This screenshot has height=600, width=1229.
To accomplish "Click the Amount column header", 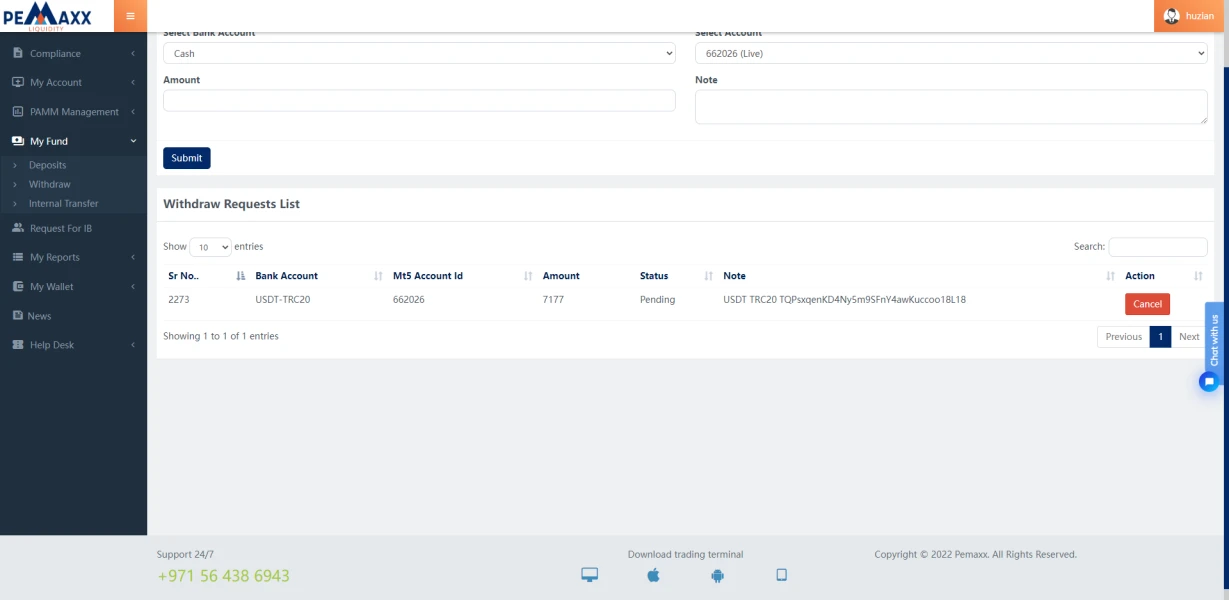I will (x=561, y=276).
